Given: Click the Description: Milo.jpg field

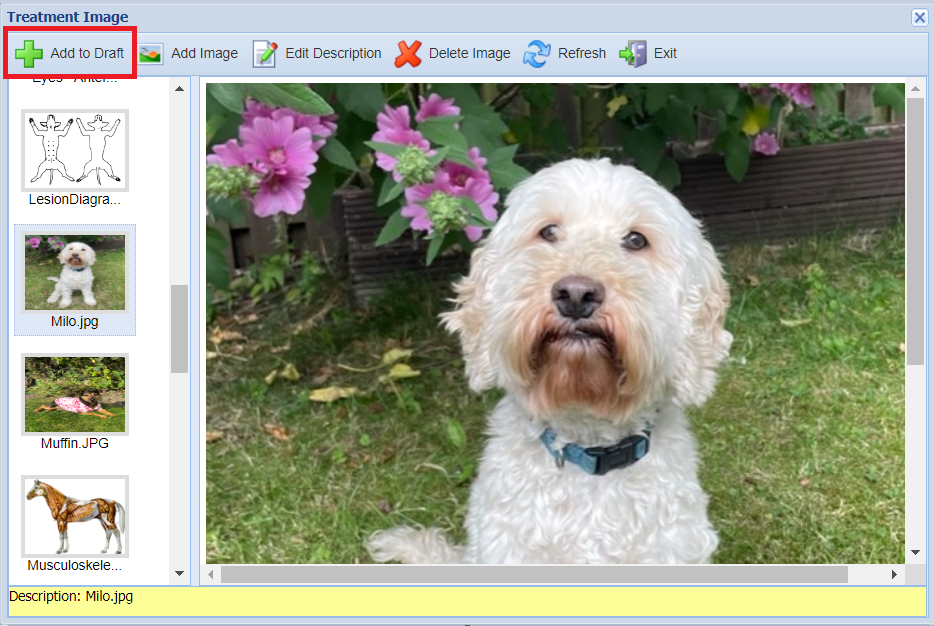Looking at the screenshot, I should coord(467,601).
